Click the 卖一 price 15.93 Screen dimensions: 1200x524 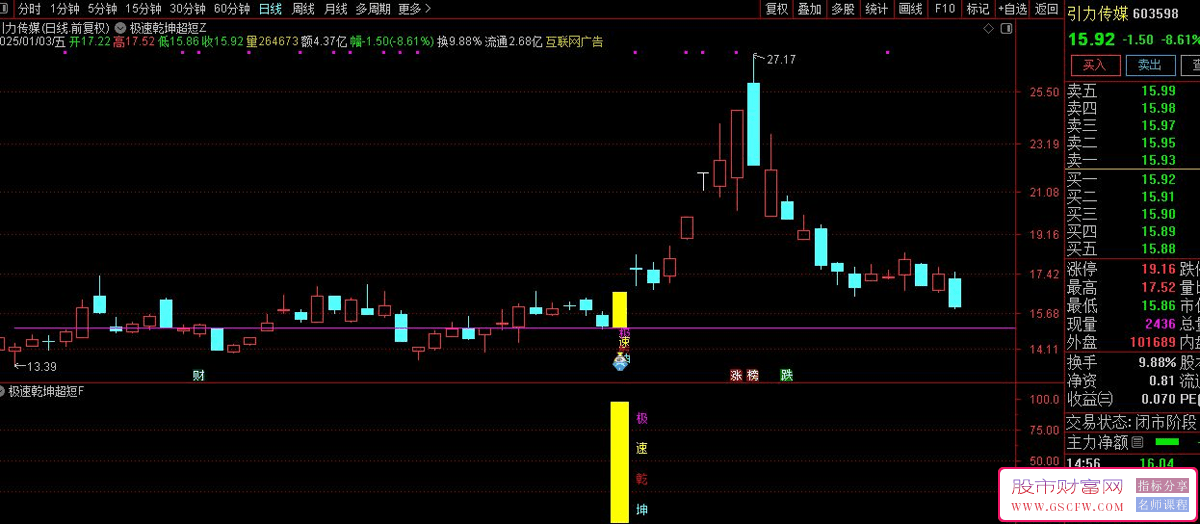1158,160
